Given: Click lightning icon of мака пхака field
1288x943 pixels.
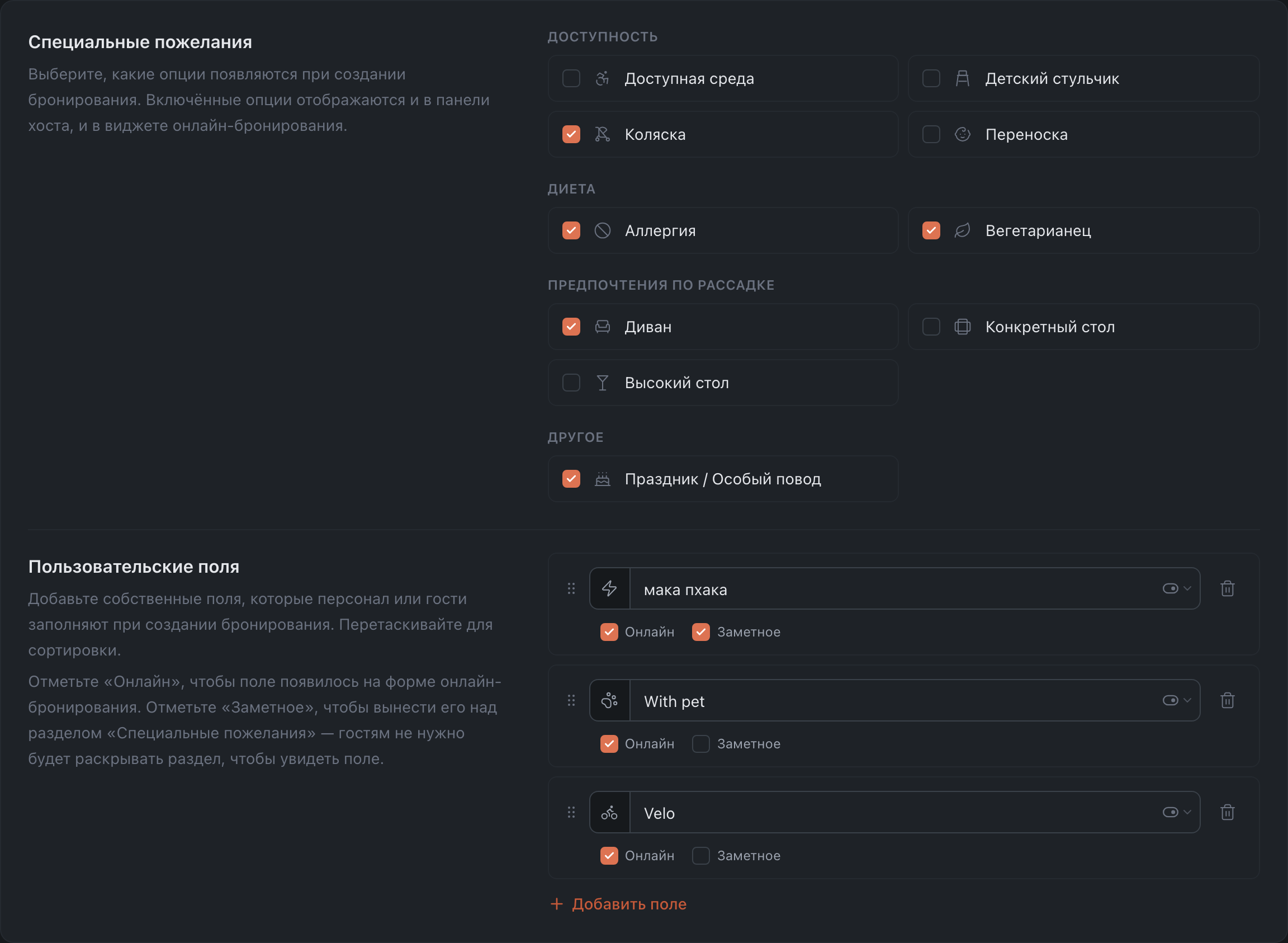Looking at the screenshot, I should click(x=609, y=588).
